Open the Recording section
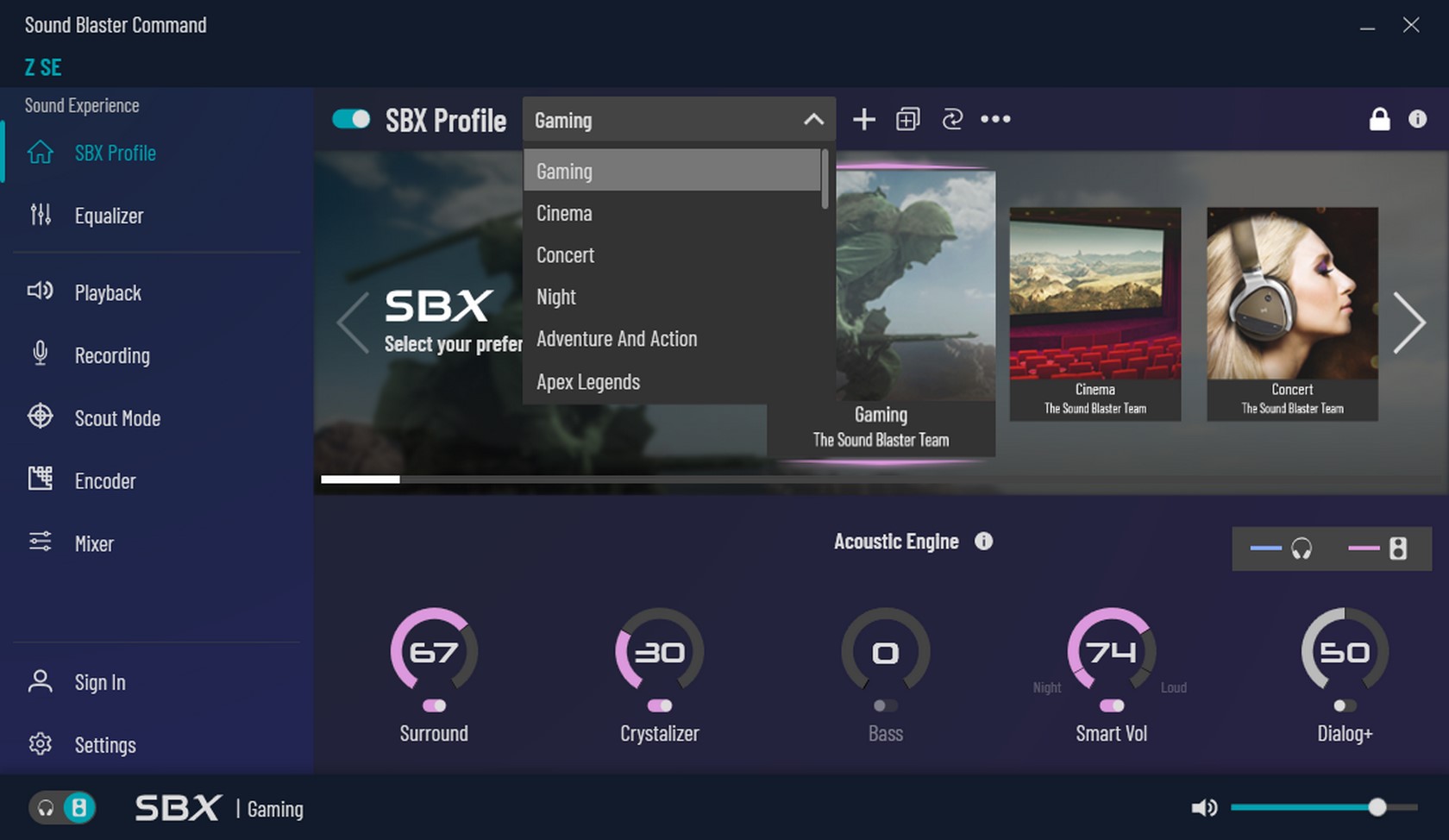 click(112, 355)
